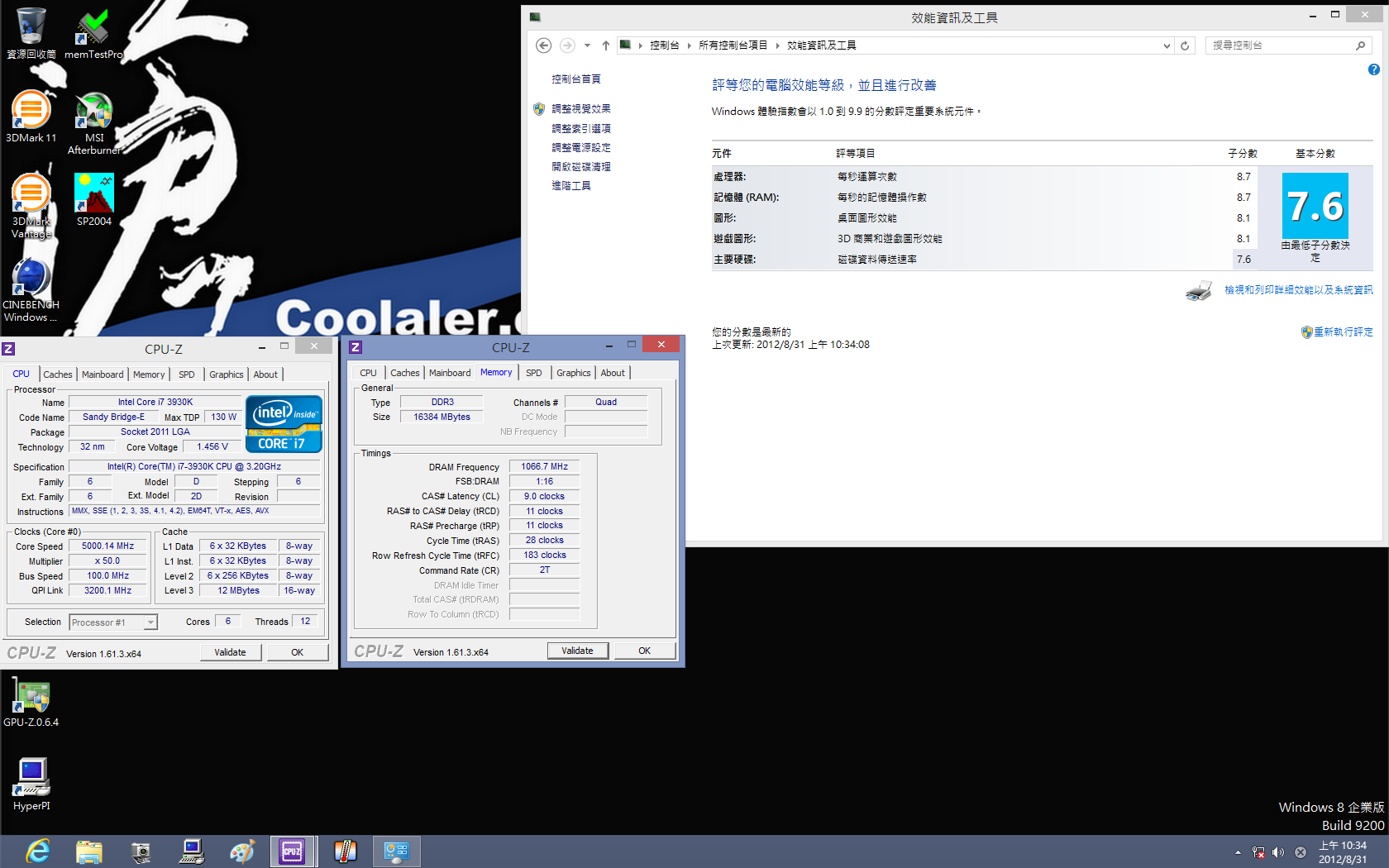This screenshot has width=1389, height=868.
Task: Click the memory Size value 16384 MBytes
Action: tap(442, 417)
